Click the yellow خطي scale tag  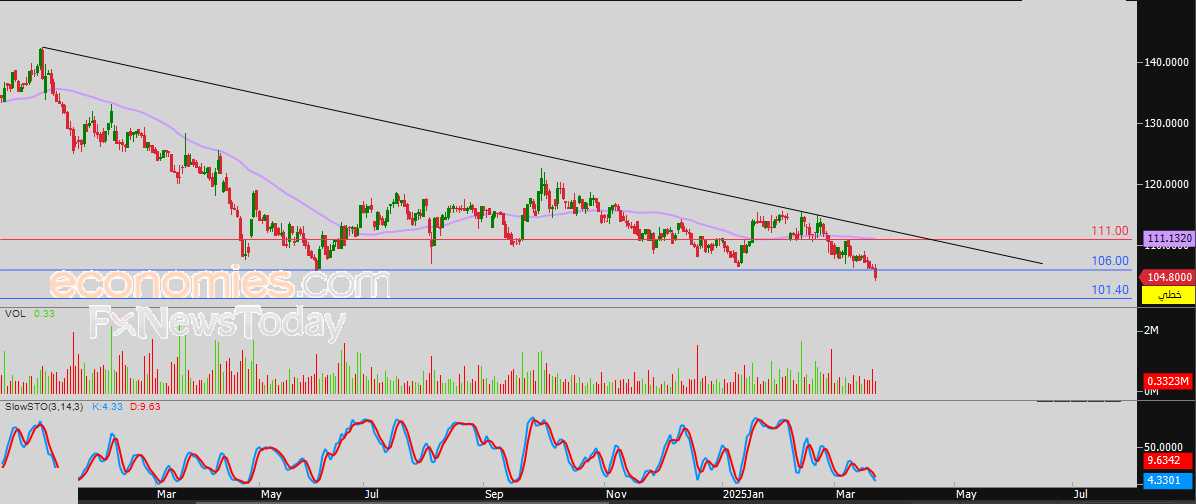click(x=1168, y=295)
